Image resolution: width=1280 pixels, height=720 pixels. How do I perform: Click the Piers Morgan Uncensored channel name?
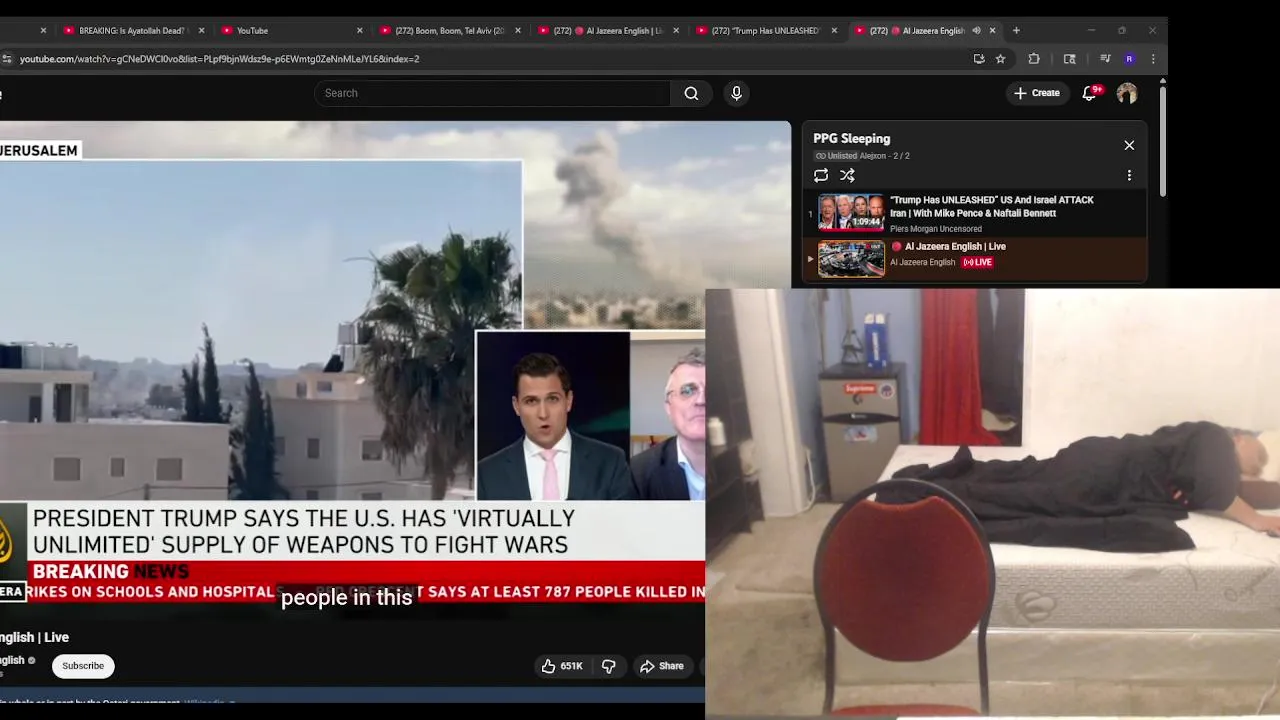(x=936, y=229)
